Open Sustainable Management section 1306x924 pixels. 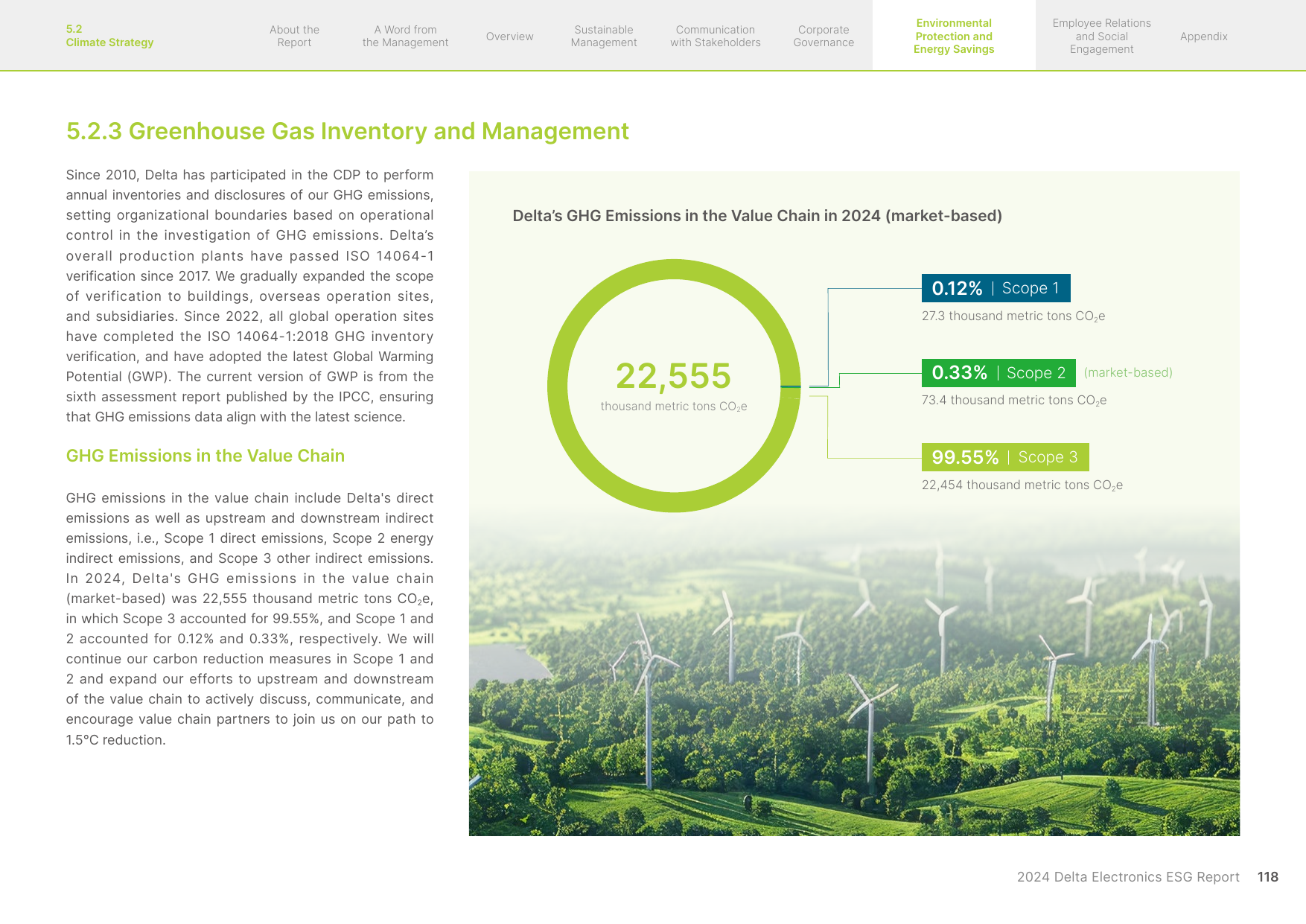click(x=604, y=36)
